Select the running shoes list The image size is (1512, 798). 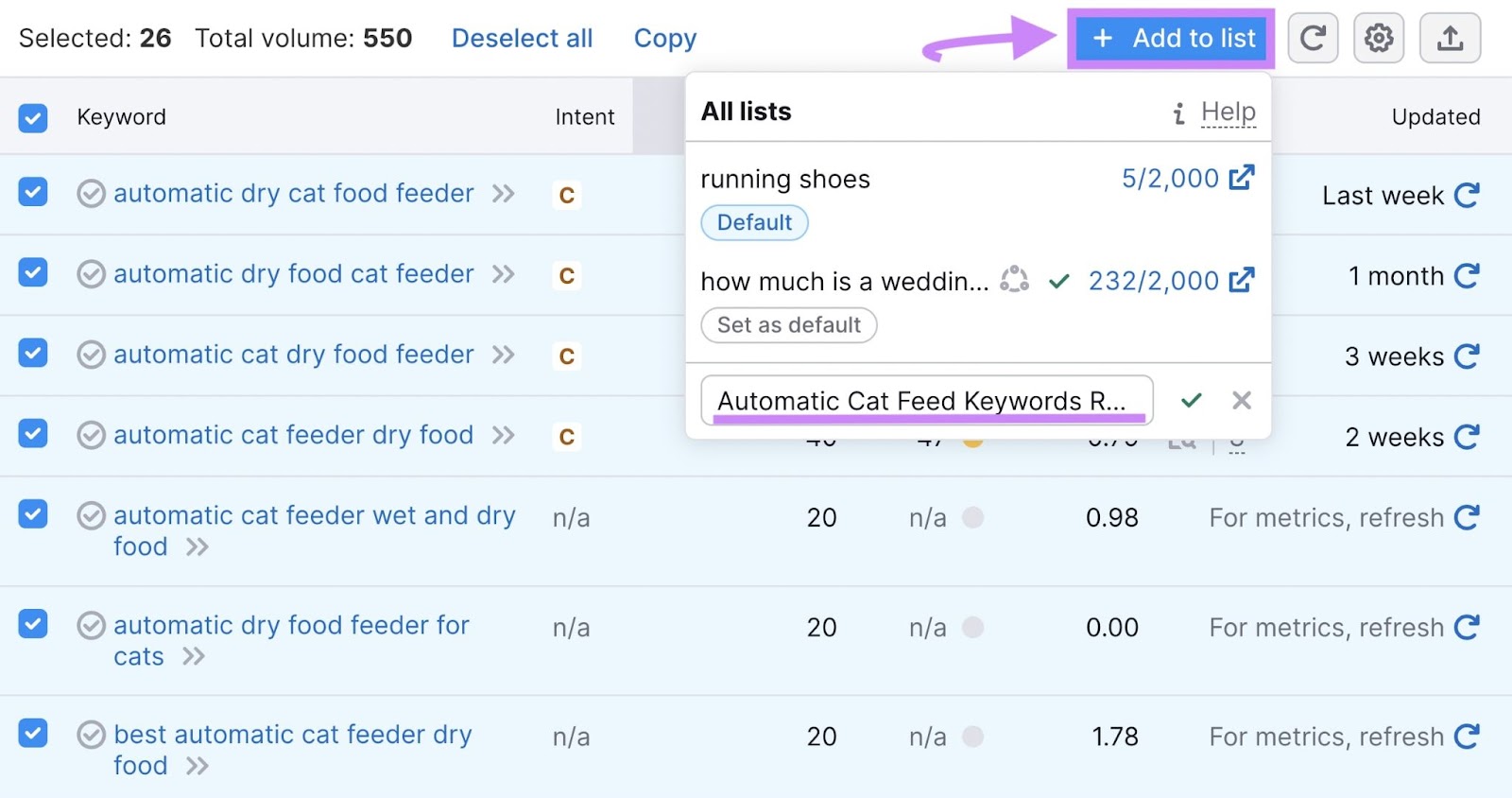point(785,180)
